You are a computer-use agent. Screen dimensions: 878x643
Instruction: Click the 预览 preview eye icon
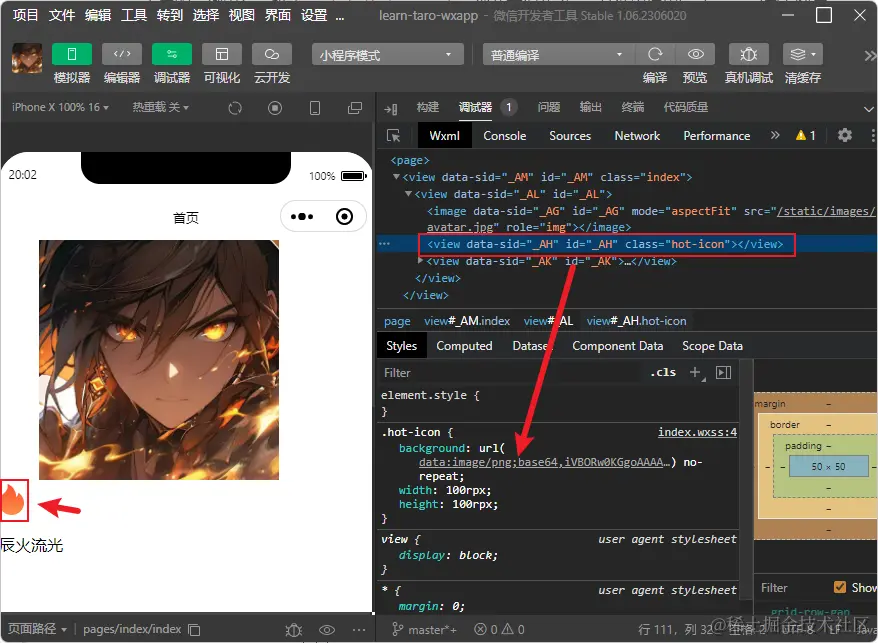click(695, 54)
